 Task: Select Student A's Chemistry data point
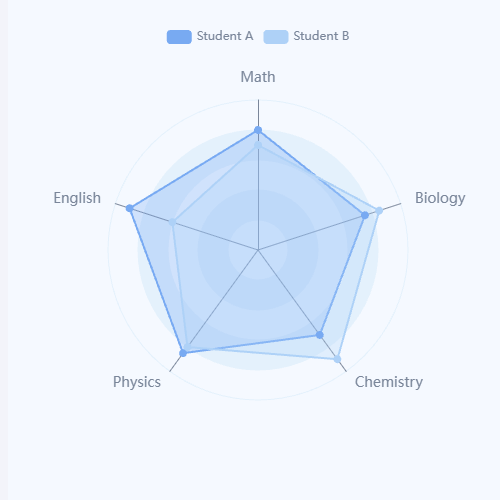coord(320,335)
